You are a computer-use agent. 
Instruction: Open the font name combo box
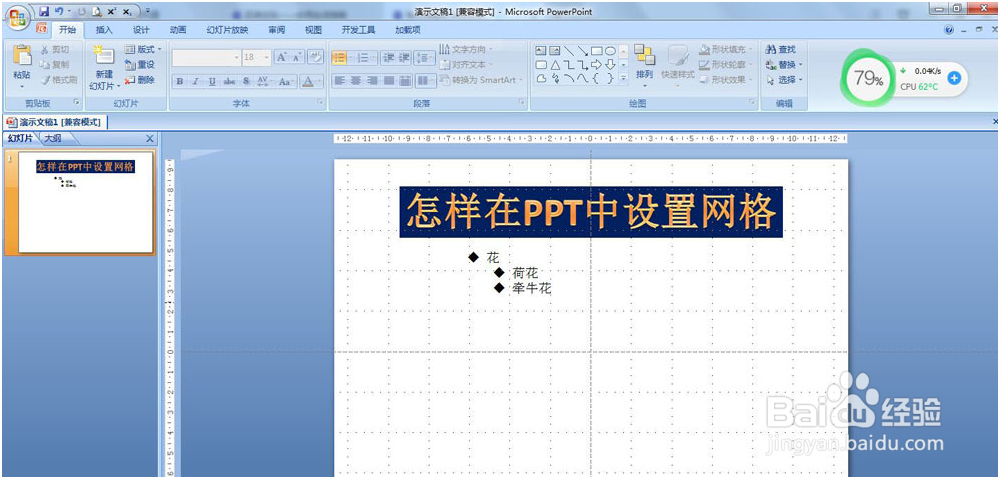206,57
